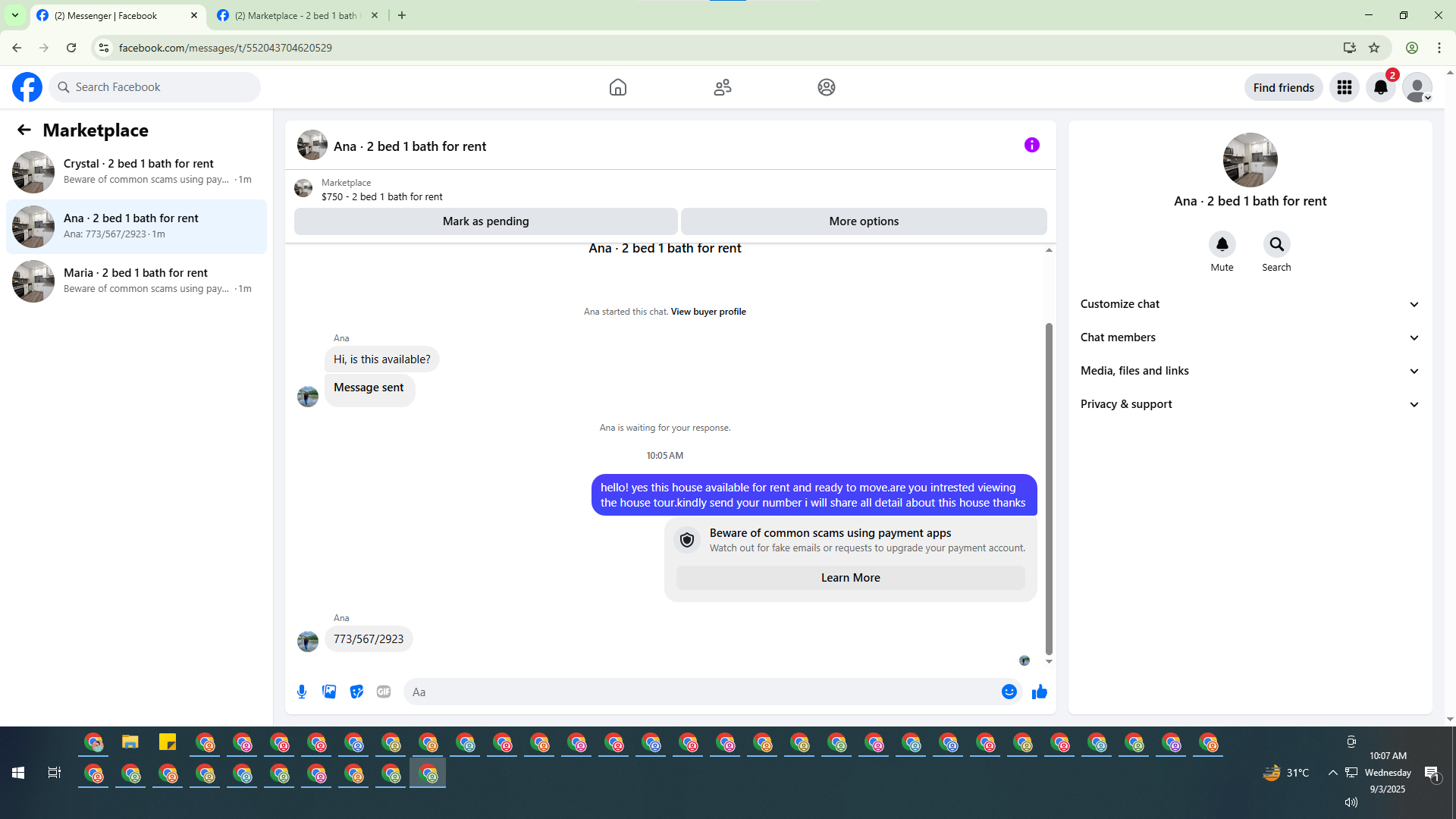Switch to Marketplace - 2 bed 1 bath tab

click(x=297, y=15)
